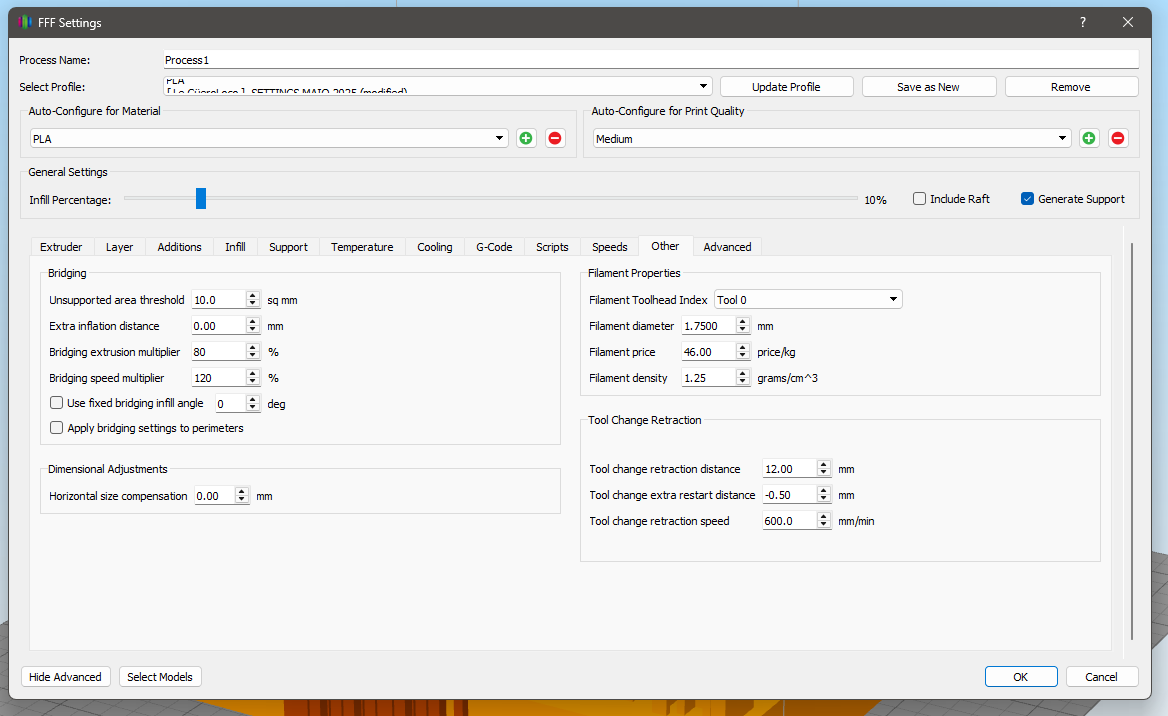Delete Medium quality preset with red minus
Image resolution: width=1168 pixels, height=716 pixels.
pos(1118,139)
